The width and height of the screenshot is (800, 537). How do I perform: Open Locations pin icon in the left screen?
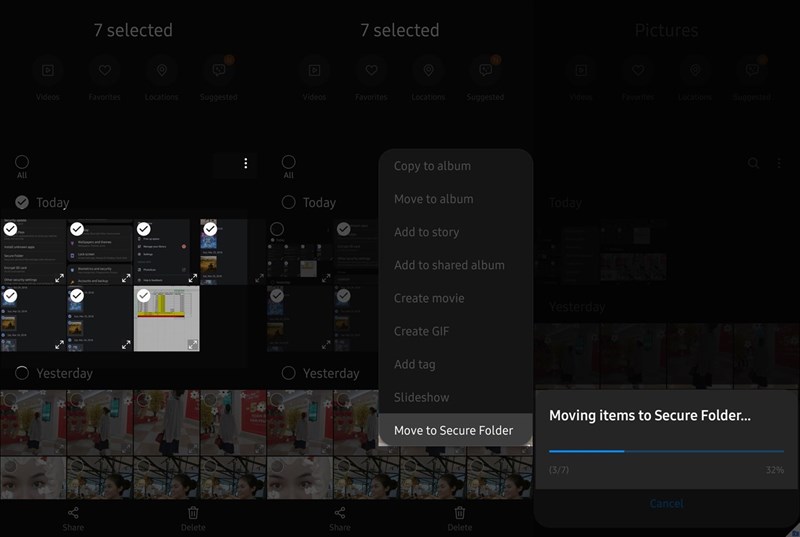[x=161, y=72]
